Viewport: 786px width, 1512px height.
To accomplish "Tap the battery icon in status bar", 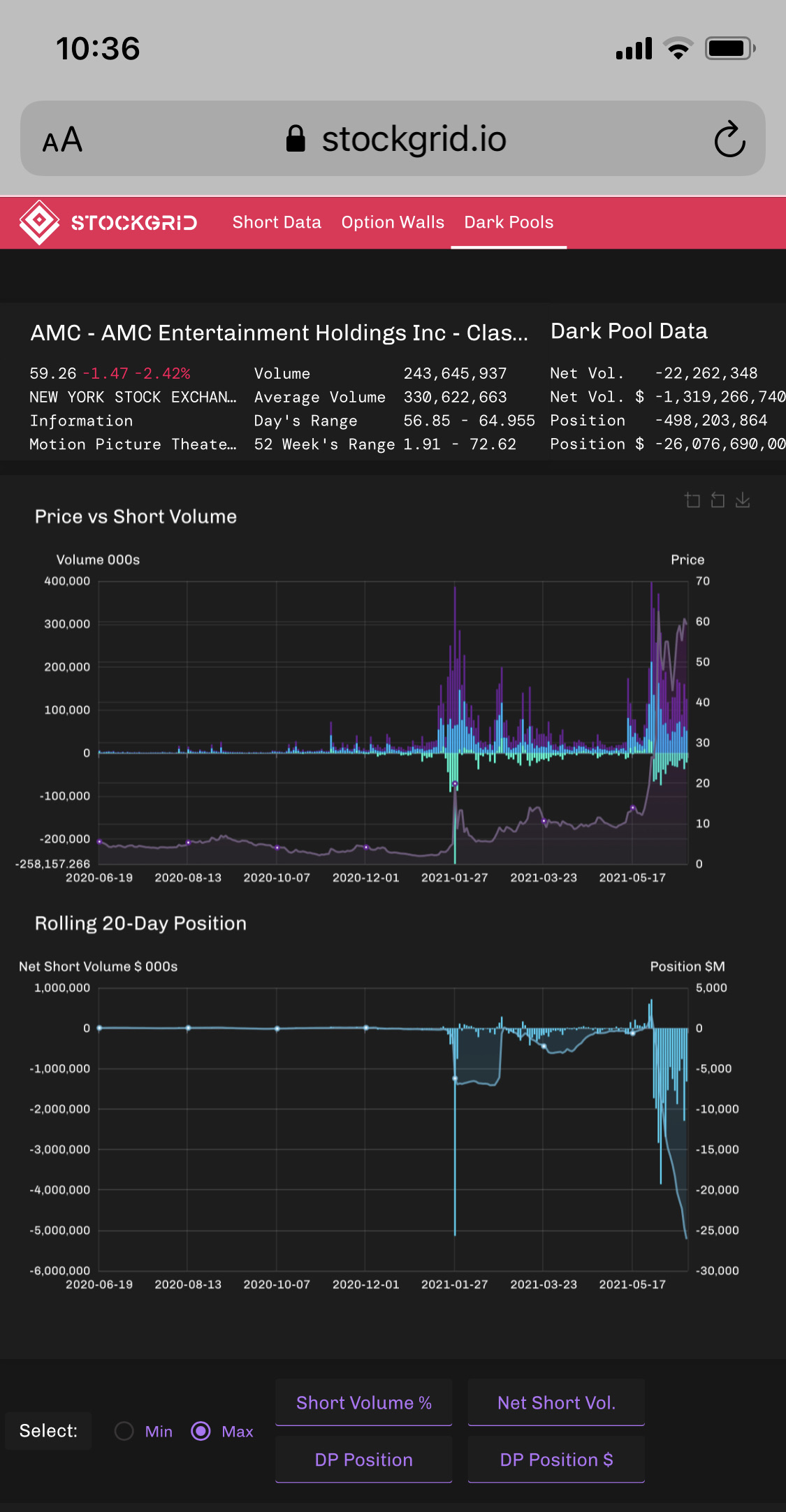I will click(731, 48).
